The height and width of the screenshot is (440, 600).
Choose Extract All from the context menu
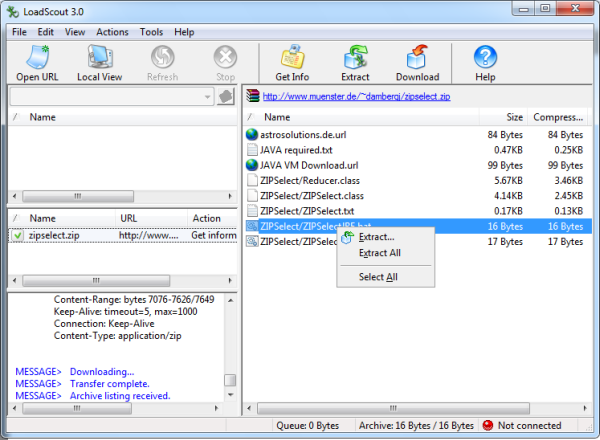(386, 253)
